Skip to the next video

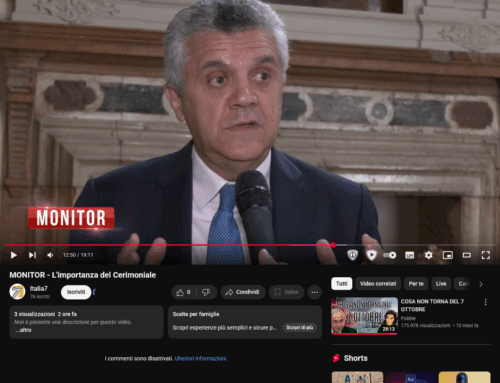click(32, 255)
